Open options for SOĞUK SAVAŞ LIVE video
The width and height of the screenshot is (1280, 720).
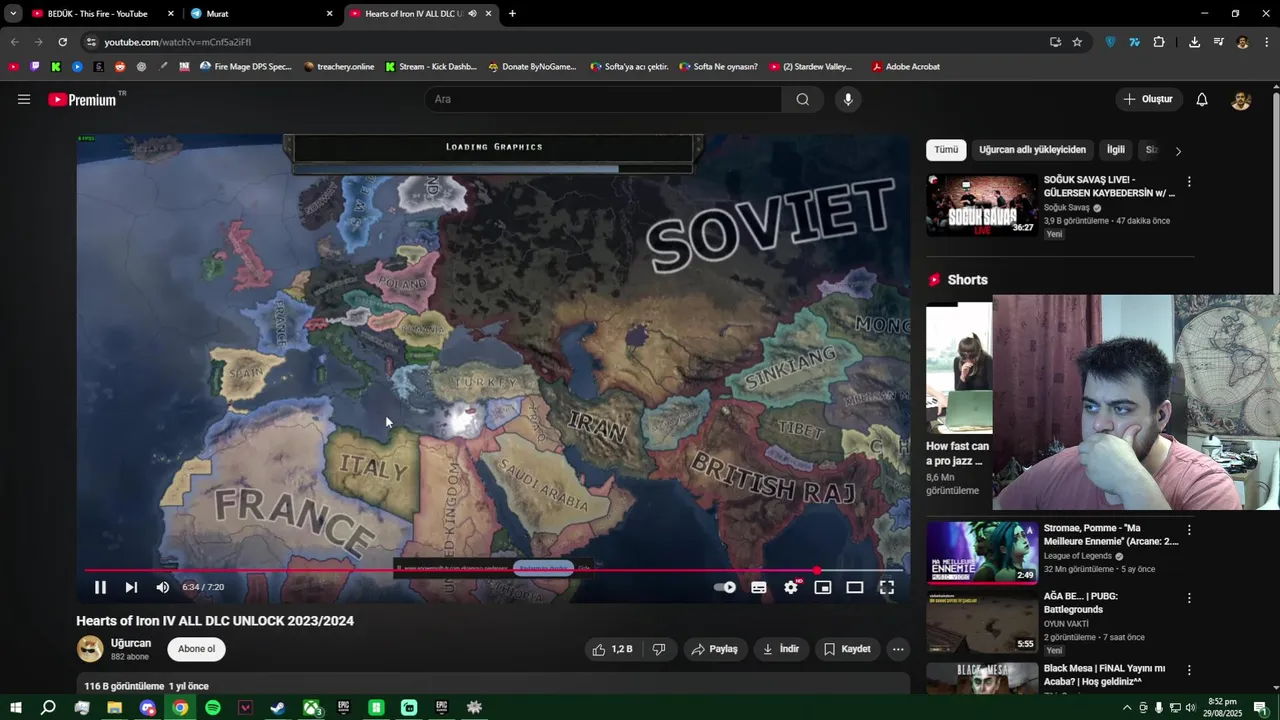[1189, 182]
